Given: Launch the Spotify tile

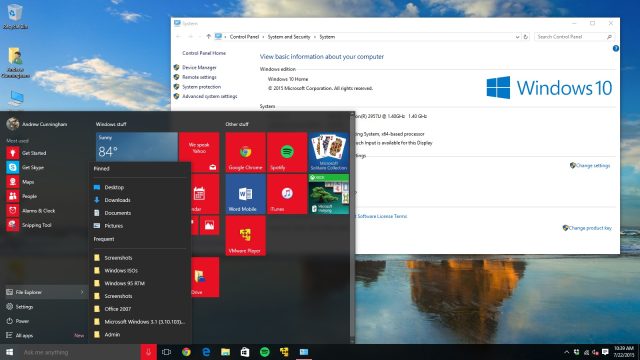Looking at the screenshot, I should click(287, 152).
